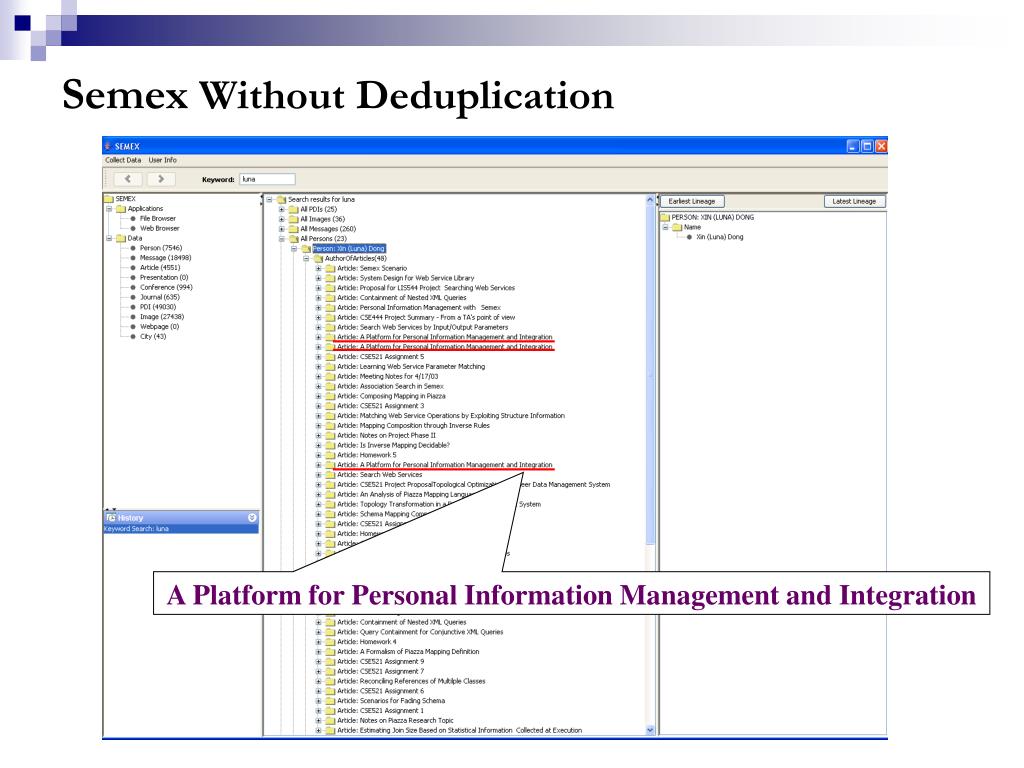This screenshot has height=768, width=1024.
Task: Select the Applications folder icon
Action: 121,209
